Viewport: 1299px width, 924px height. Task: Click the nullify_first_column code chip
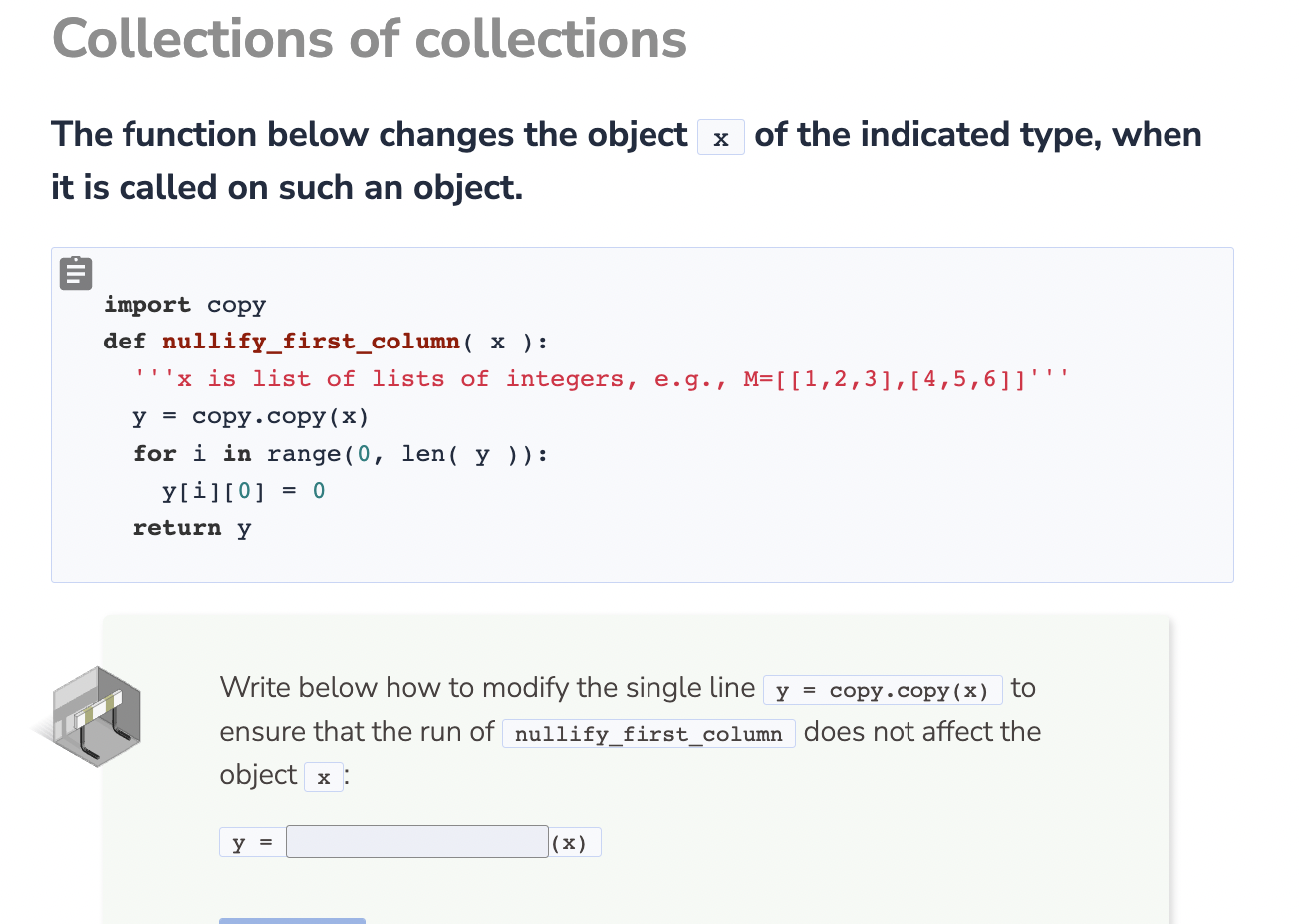point(648,733)
